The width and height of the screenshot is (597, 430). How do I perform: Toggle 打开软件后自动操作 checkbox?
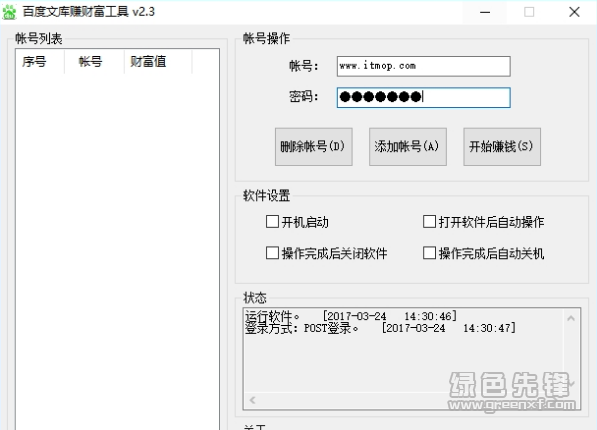pos(429,222)
